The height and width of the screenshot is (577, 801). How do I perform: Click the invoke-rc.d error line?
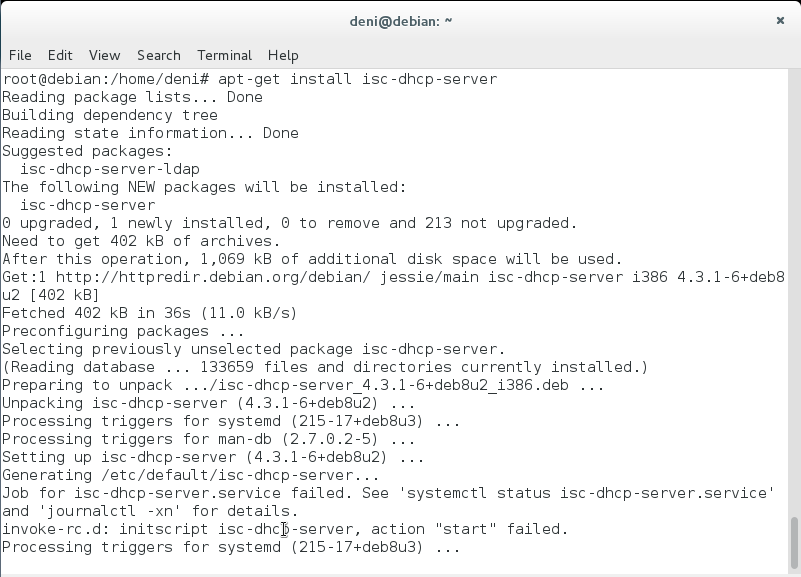coord(285,529)
